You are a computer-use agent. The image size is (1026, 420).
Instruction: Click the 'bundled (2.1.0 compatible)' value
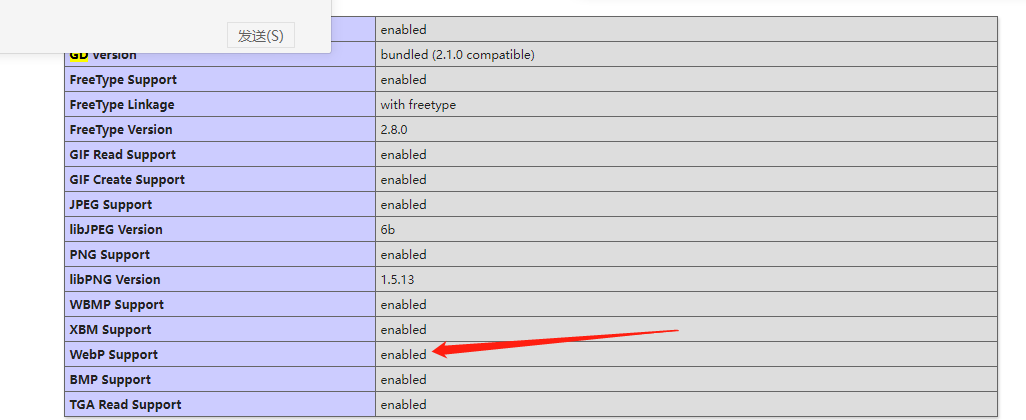[x=457, y=55]
